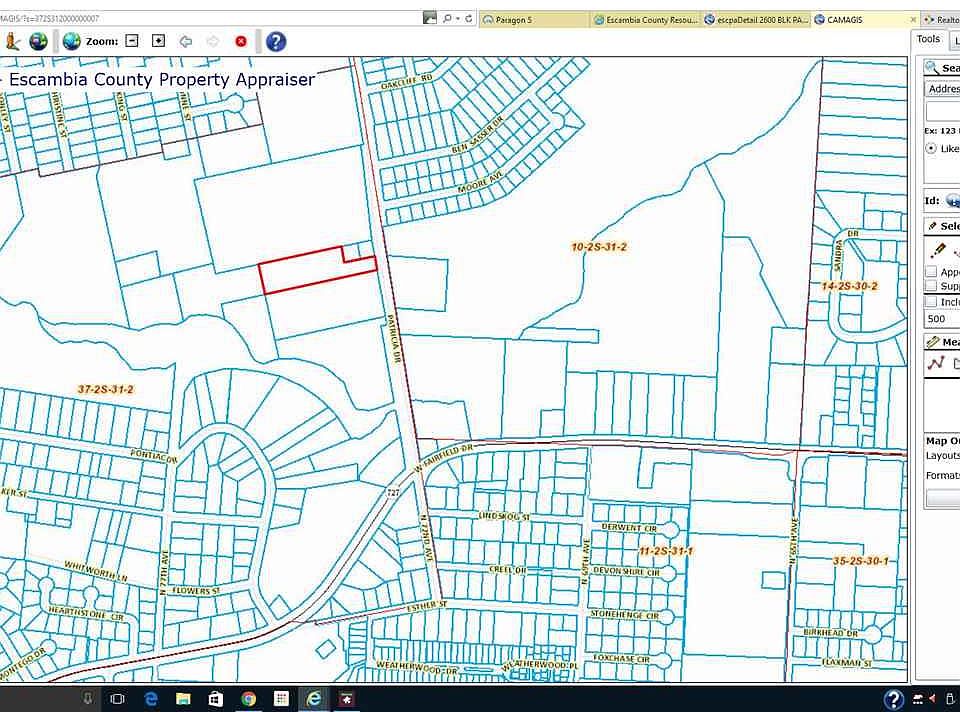The image size is (960, 712).
Task: Click the Task View taskbar button
Action: click(x=117, y=699)
